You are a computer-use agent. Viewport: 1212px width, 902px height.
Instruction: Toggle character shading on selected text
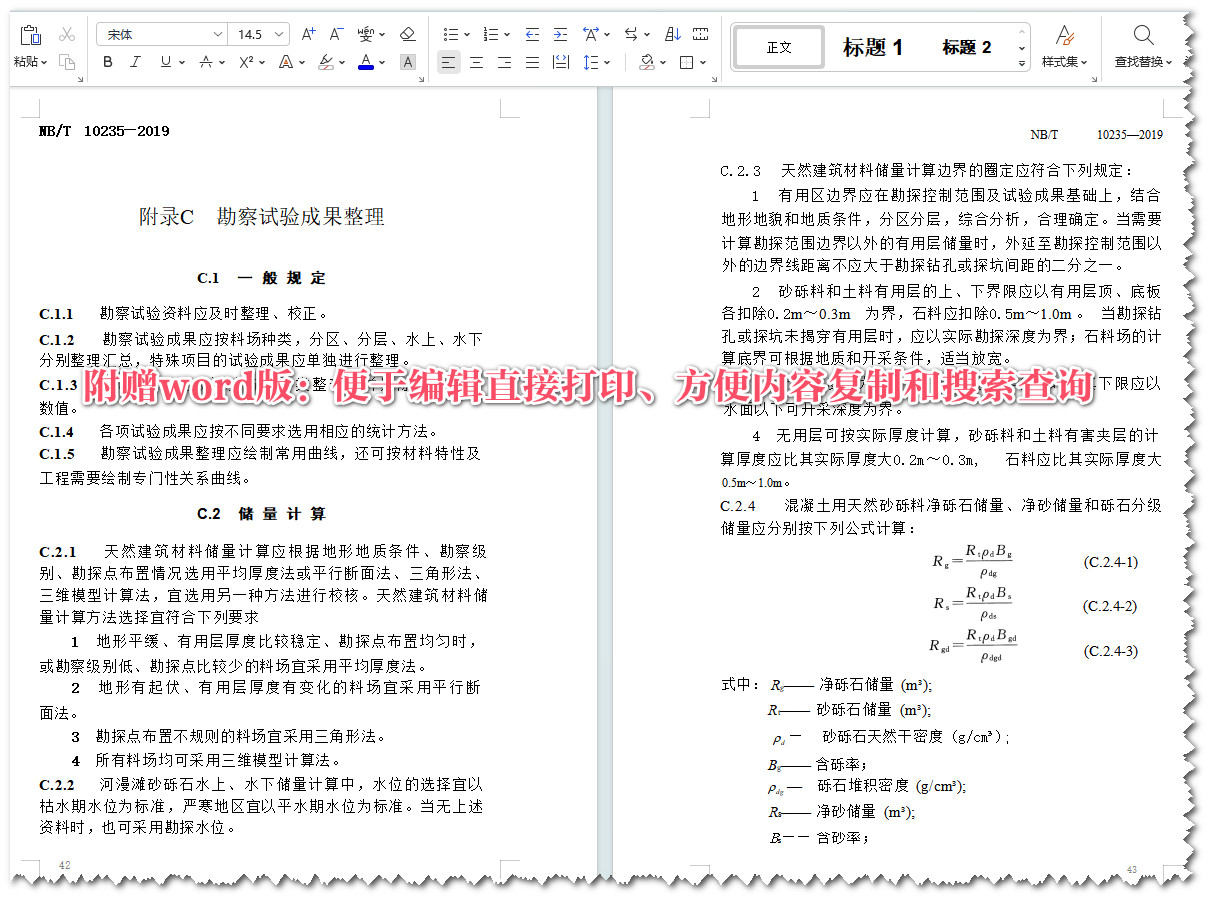coord(407,62)
